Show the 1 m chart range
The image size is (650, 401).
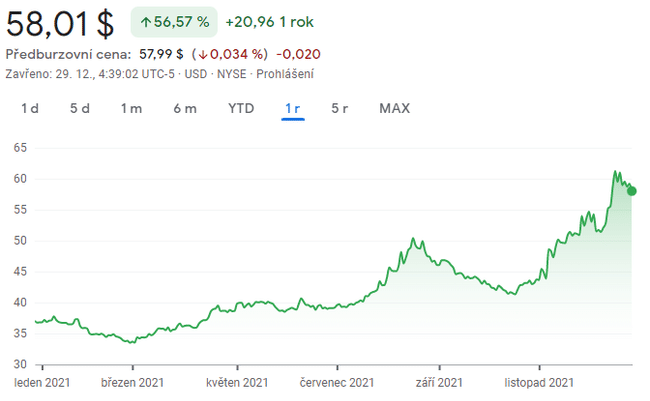(x=131, y=108)
